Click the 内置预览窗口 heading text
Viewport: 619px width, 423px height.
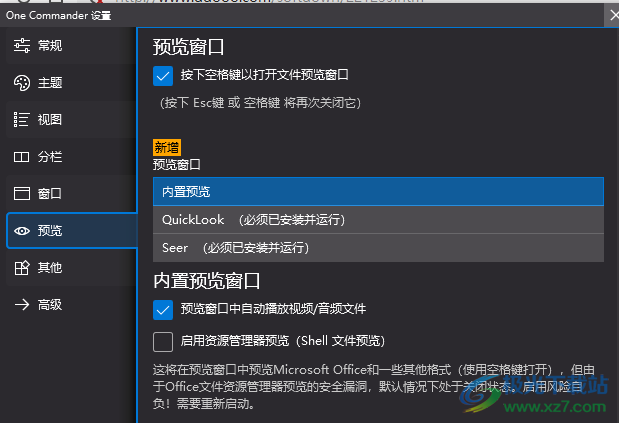(x=207, y=281)
